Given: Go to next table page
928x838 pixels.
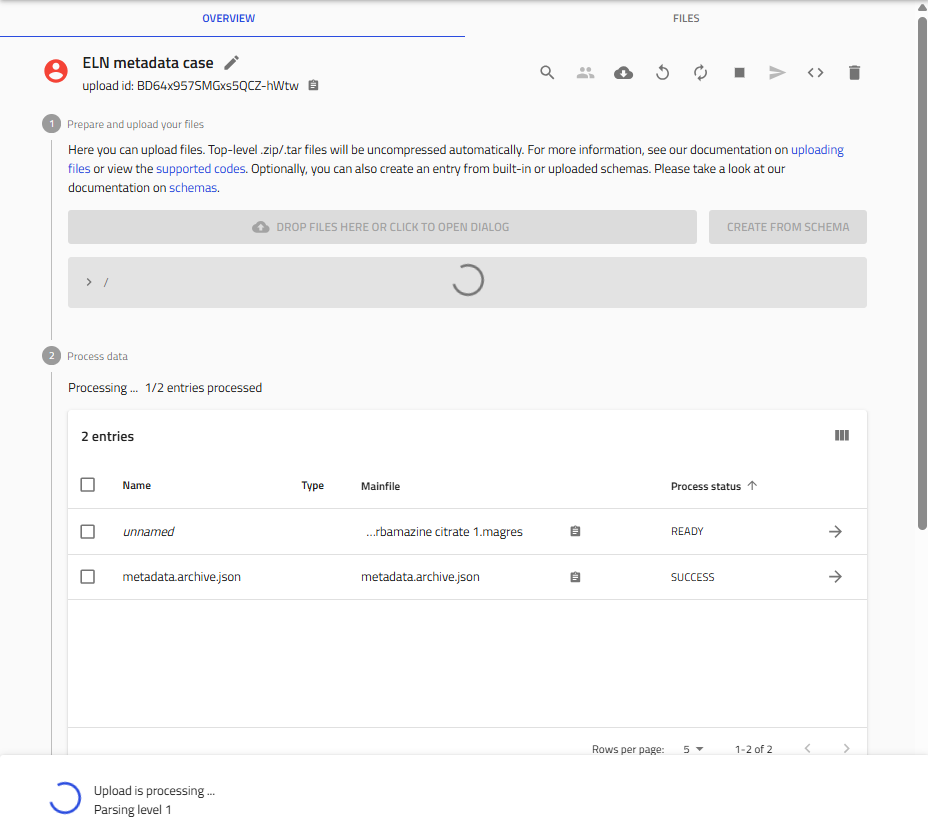Looking at the screenshot, I should click(x=846, y=749).
